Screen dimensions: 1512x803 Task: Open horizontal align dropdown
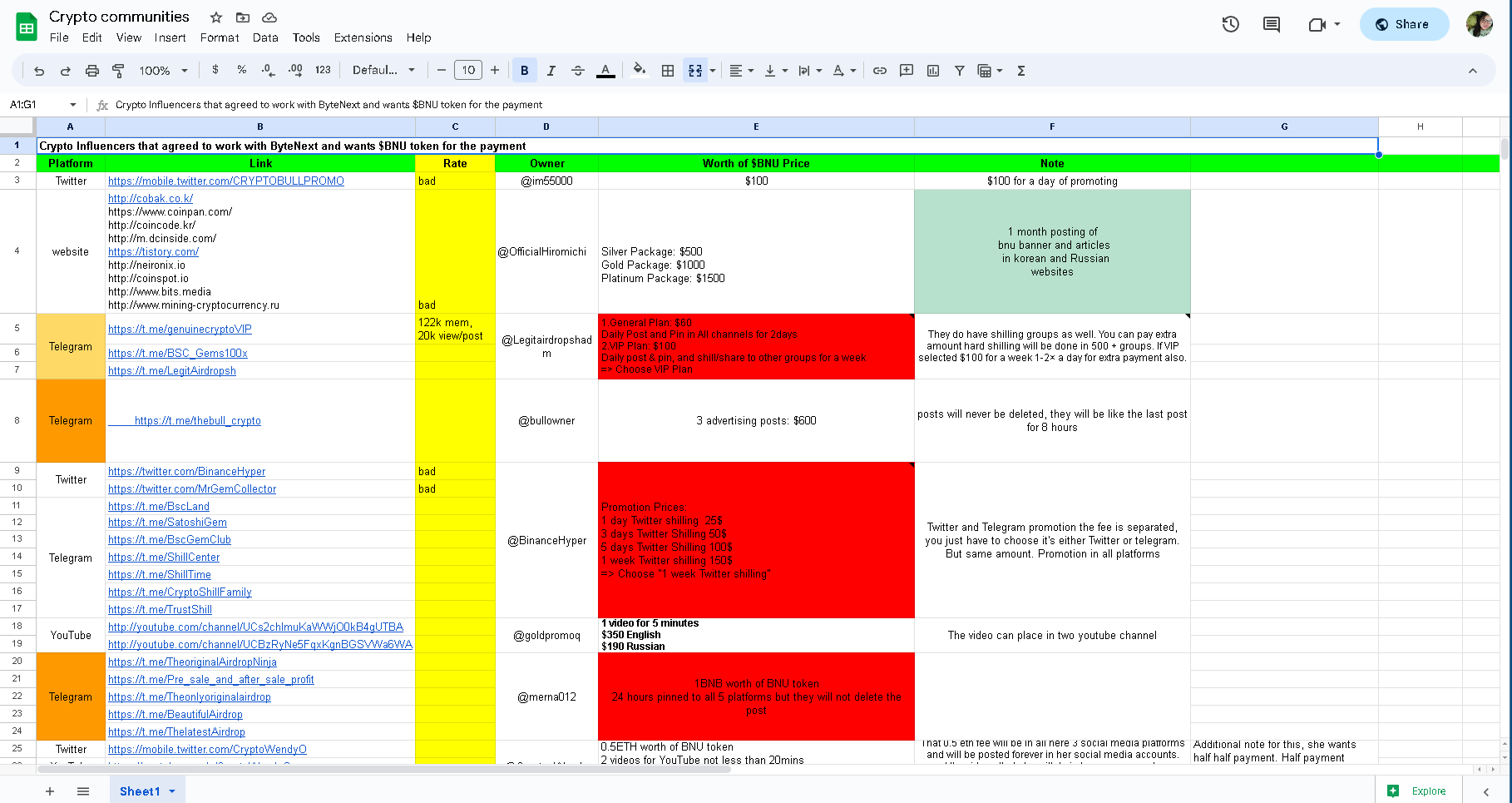click(741, 71)
